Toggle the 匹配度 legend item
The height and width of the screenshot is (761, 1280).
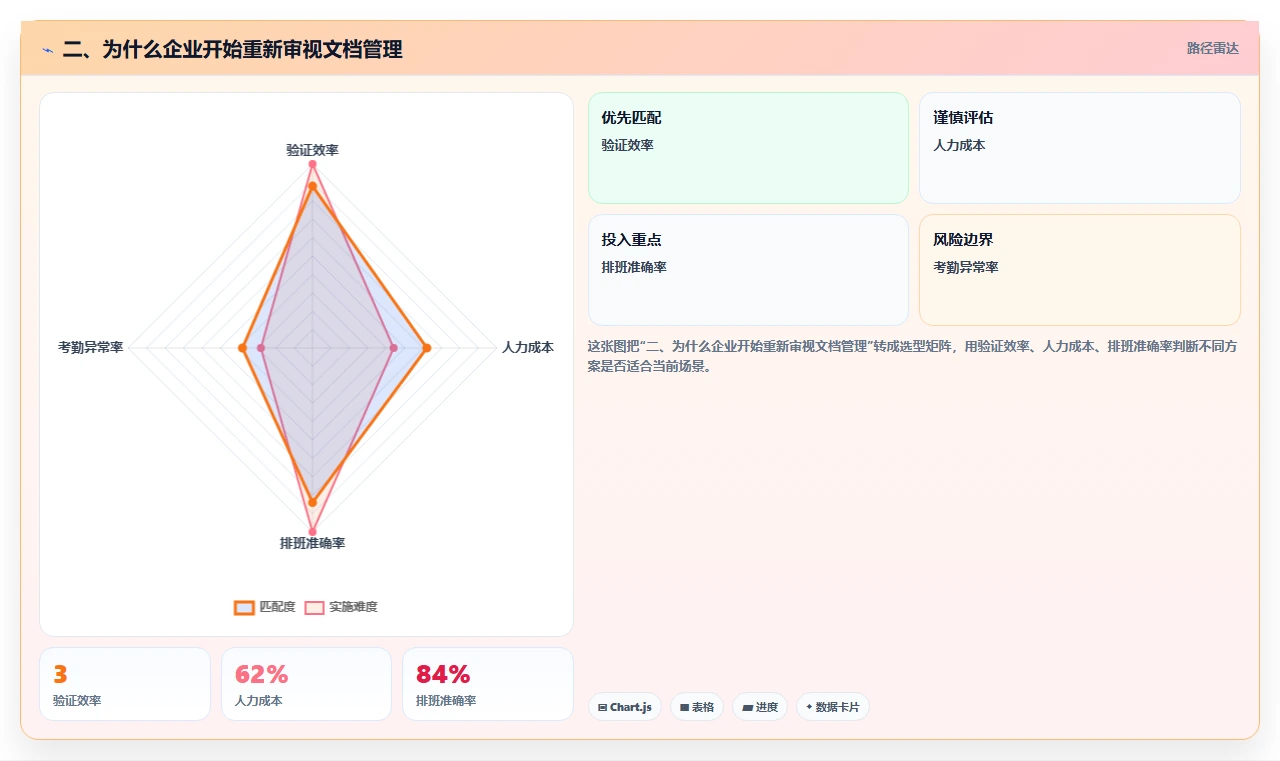pos(265,607)
